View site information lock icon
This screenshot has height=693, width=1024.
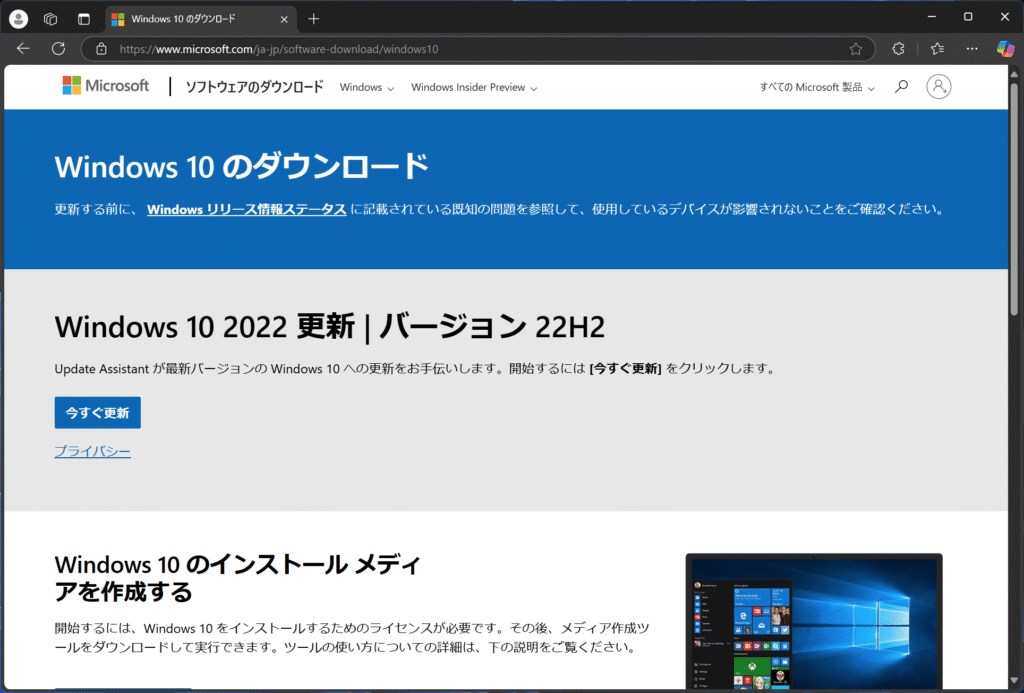click(x=101, y=49)
